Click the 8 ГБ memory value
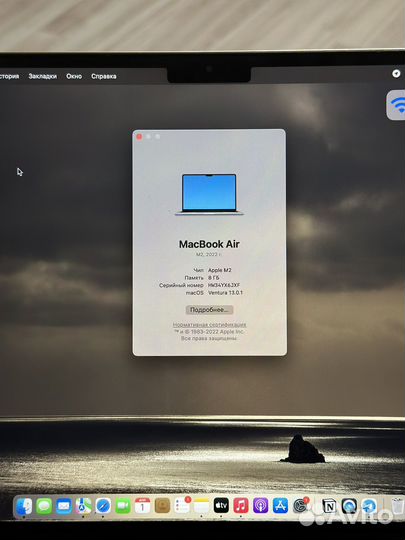 point(214,278)
